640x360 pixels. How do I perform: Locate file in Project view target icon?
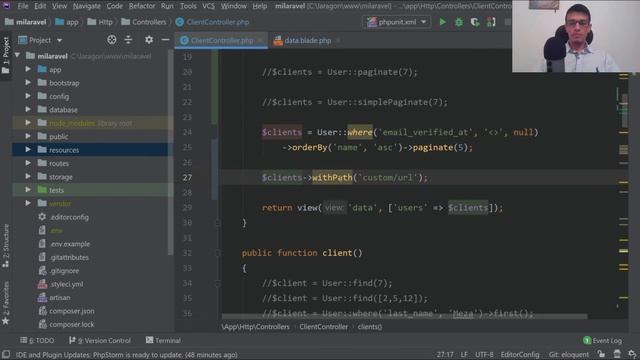tap(111, 40)
